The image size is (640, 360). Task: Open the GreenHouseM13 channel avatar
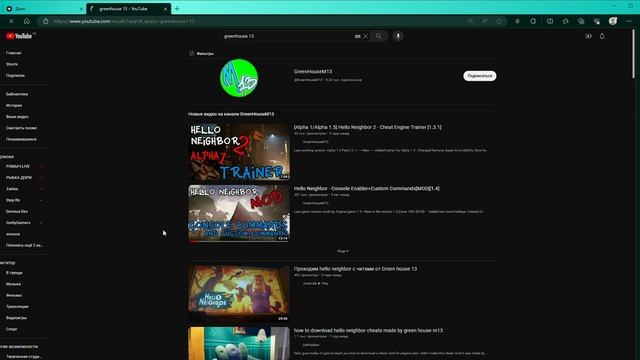pos(239,78)
